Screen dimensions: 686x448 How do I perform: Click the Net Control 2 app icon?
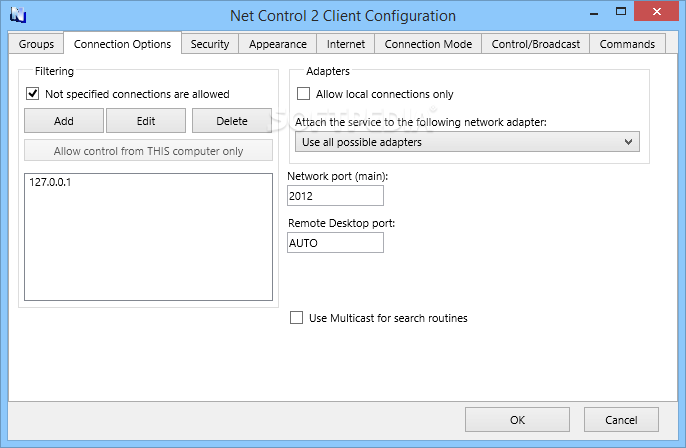(18, 15)
